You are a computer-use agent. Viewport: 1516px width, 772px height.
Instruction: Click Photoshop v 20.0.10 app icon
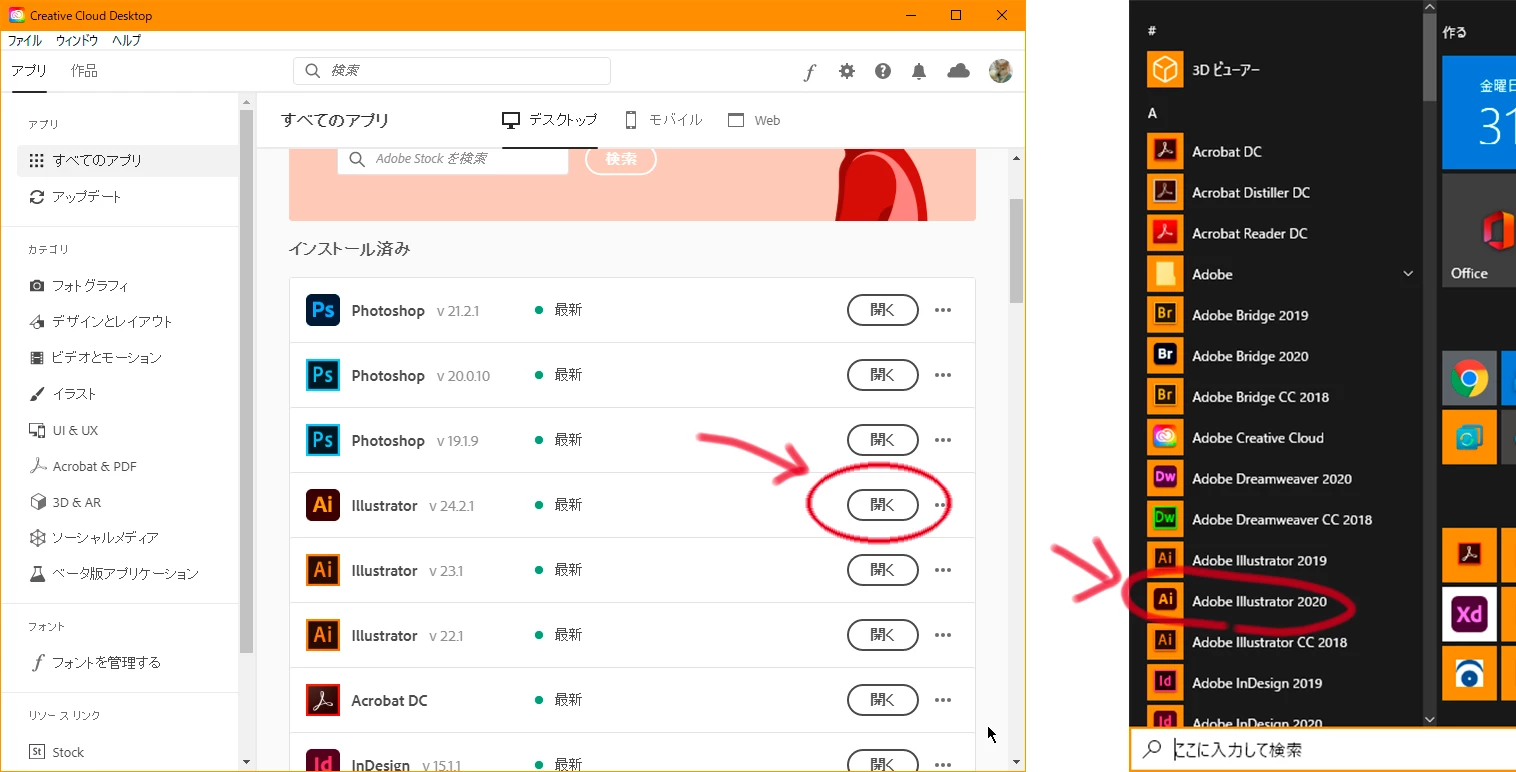click(x=323, y=375)
